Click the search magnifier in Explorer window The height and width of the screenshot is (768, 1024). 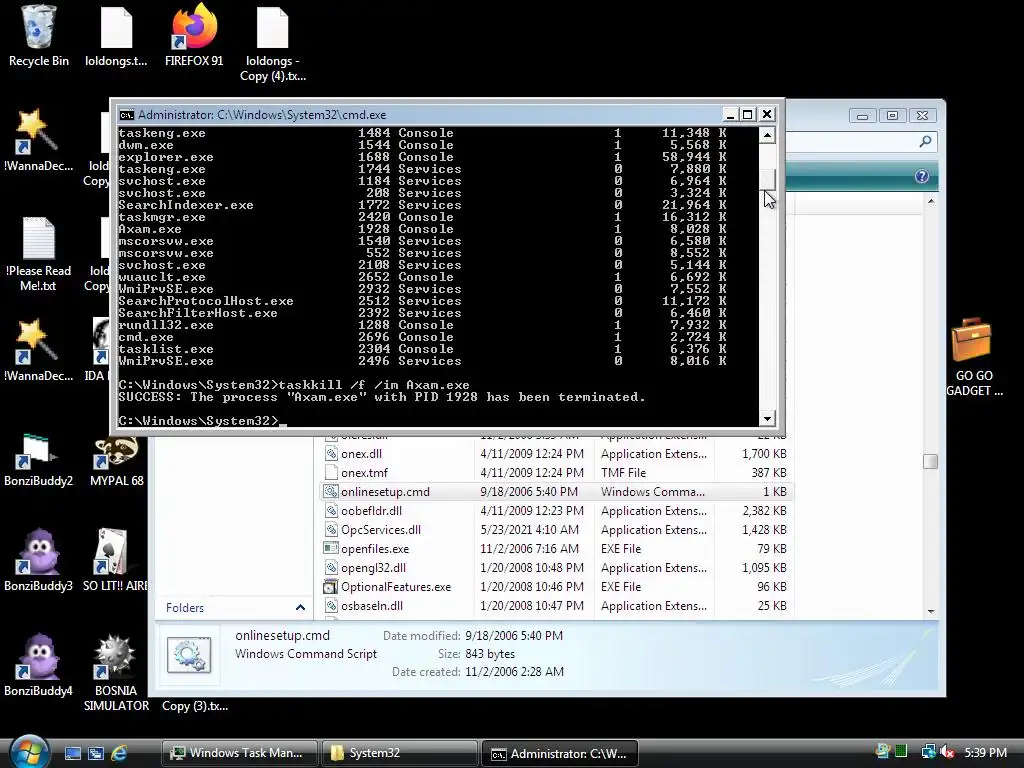[925, 142]
